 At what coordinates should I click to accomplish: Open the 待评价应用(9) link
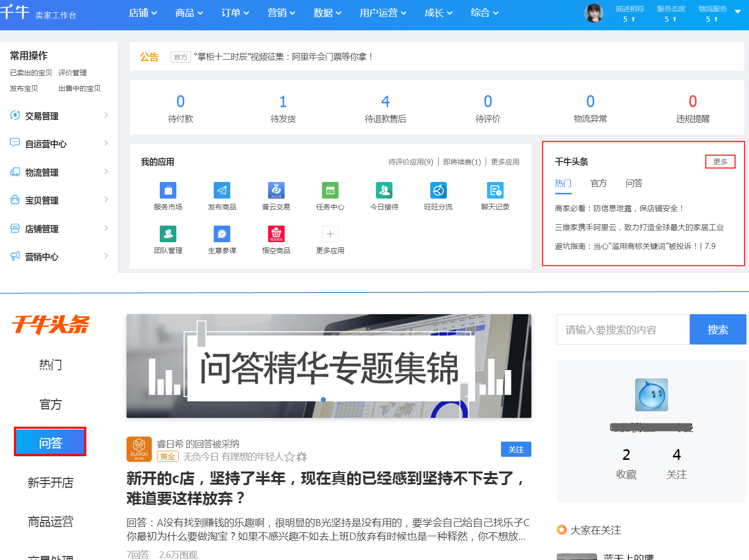tap(410, 162)
